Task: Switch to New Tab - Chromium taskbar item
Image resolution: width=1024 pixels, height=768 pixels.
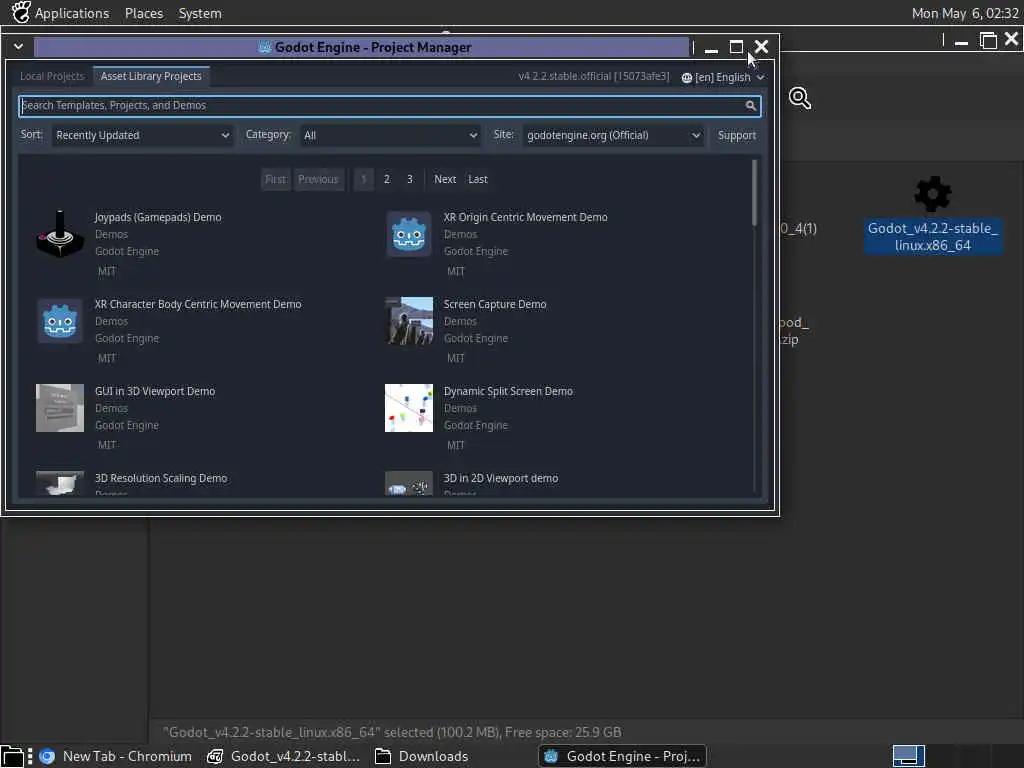Action: point(115,756)
